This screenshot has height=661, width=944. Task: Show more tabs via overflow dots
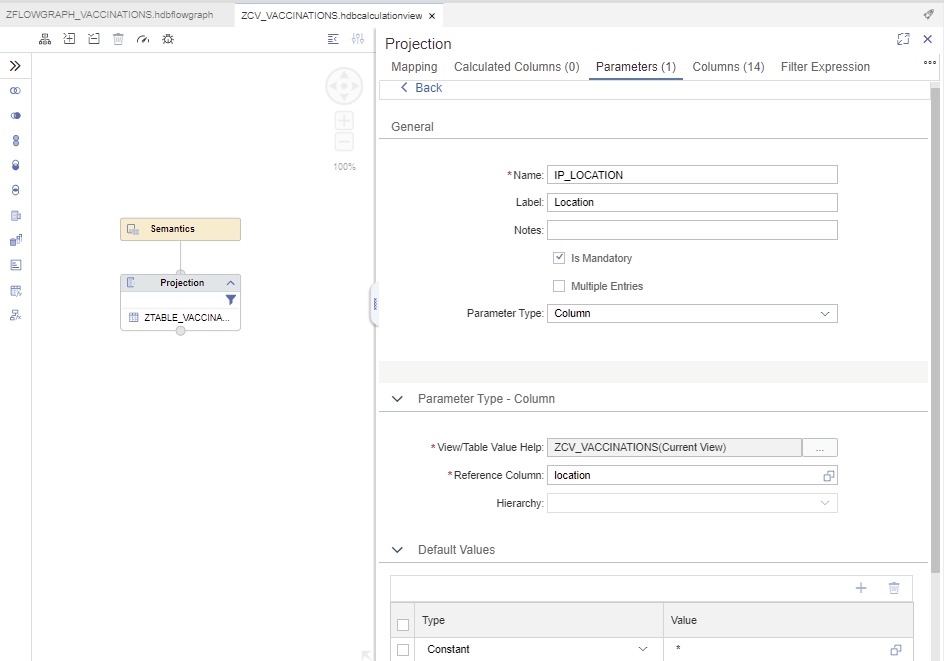tap(930, 62)
